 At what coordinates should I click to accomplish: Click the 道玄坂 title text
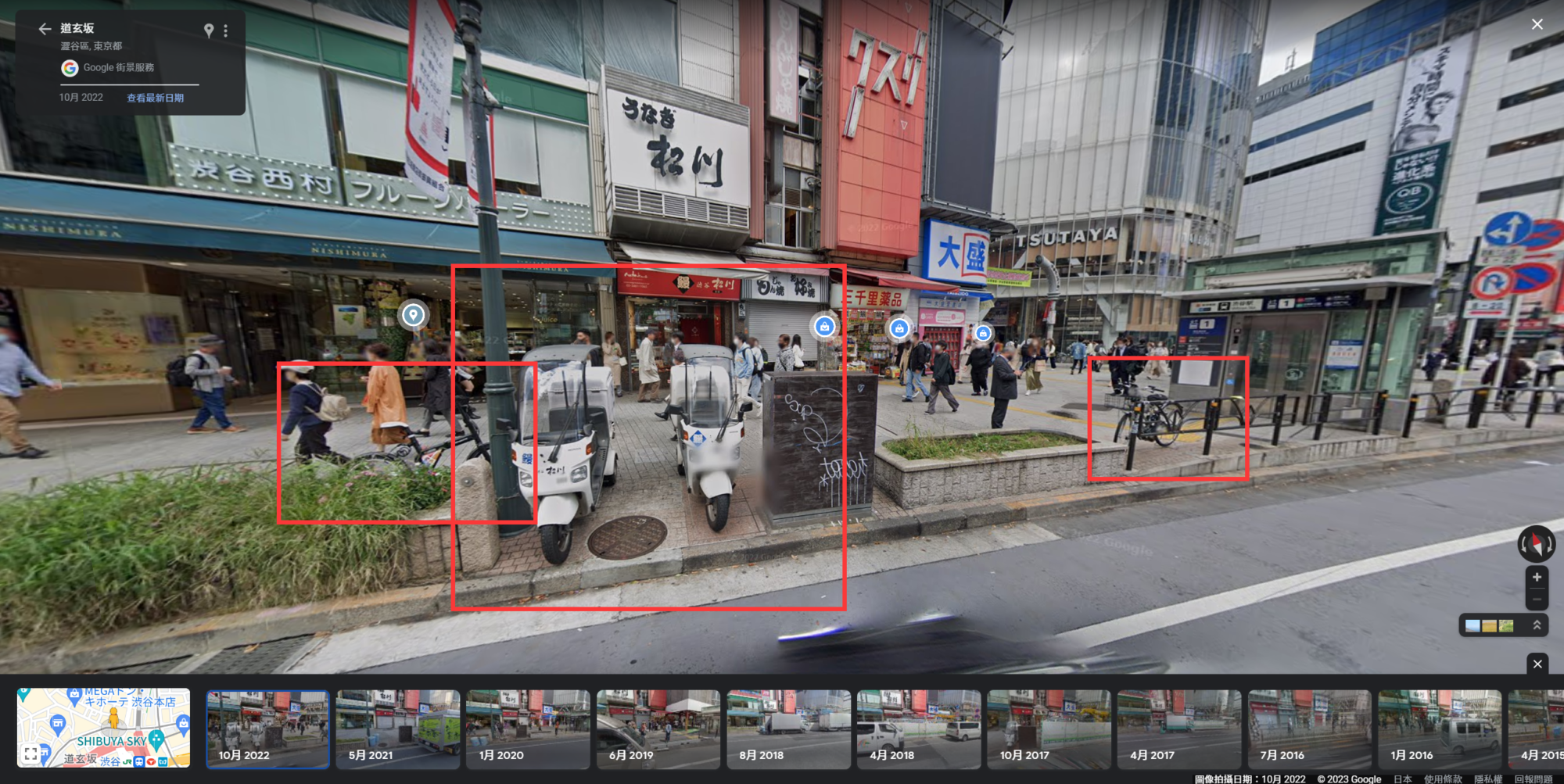point(77,28)
